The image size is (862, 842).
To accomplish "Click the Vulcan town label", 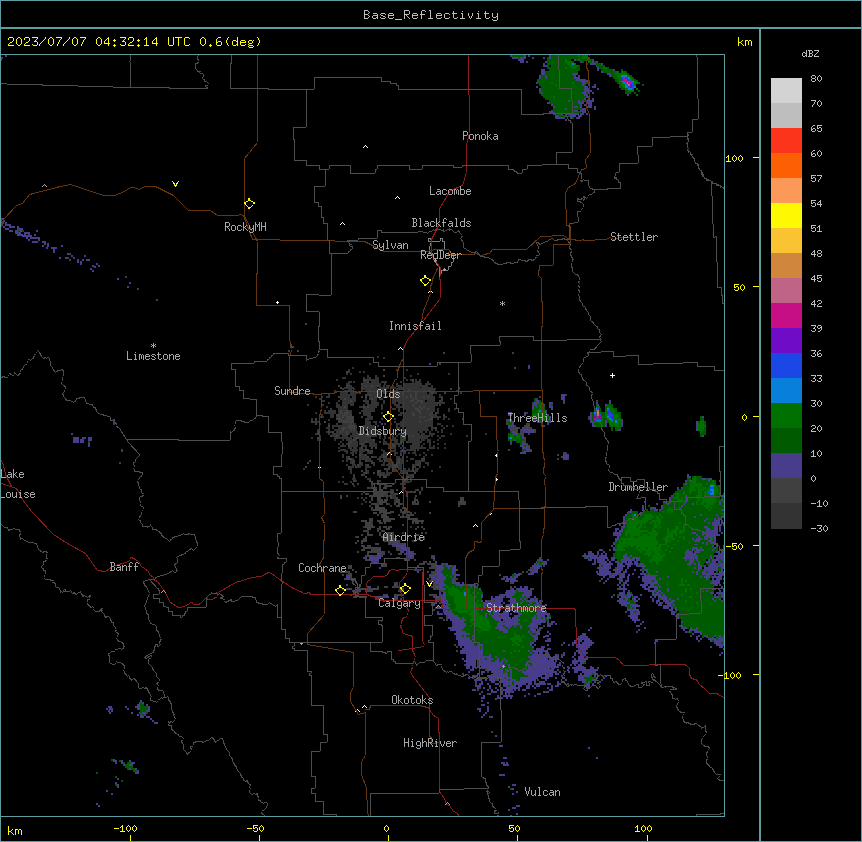I will (x=543, y=792).
